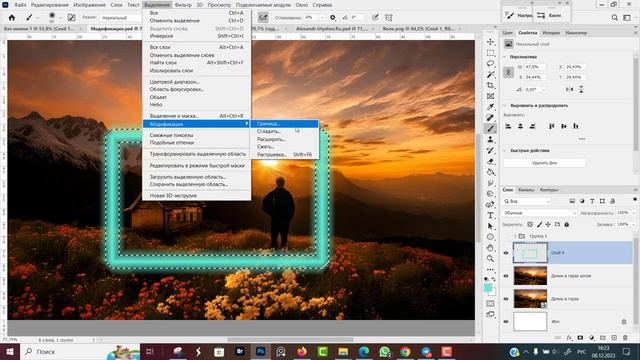Image resolution: width=640 pixels, height=360 pixels.
Task: Hide the Домик в горах копия layer
Action: tap(506, 276)
